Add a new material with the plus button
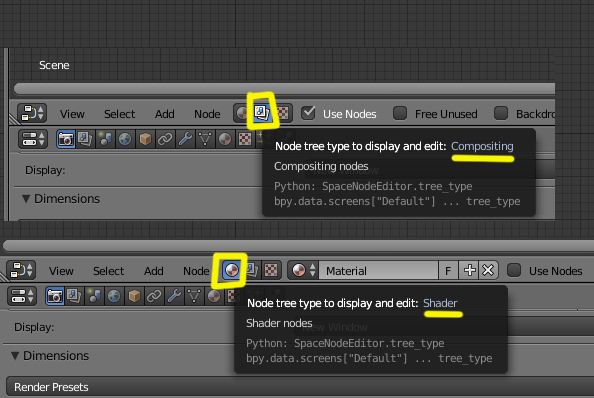The width and height of the screenshot is (594, 398). click(469, 270)
